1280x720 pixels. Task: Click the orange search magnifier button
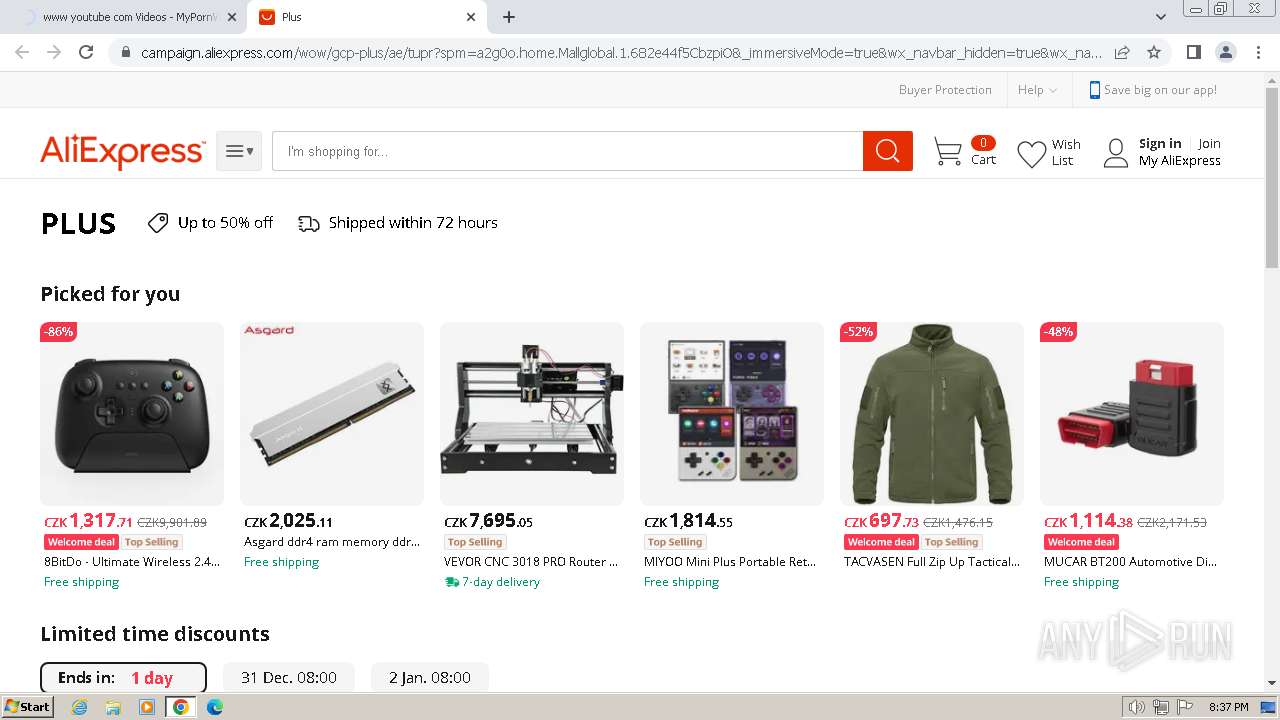coord(887,151)
